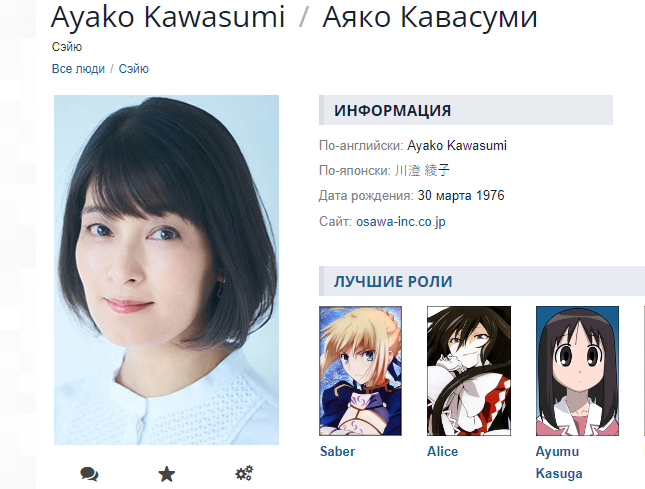645x489 pixels.
Task: Open settings with gears icon
Action: coord(244,473)
